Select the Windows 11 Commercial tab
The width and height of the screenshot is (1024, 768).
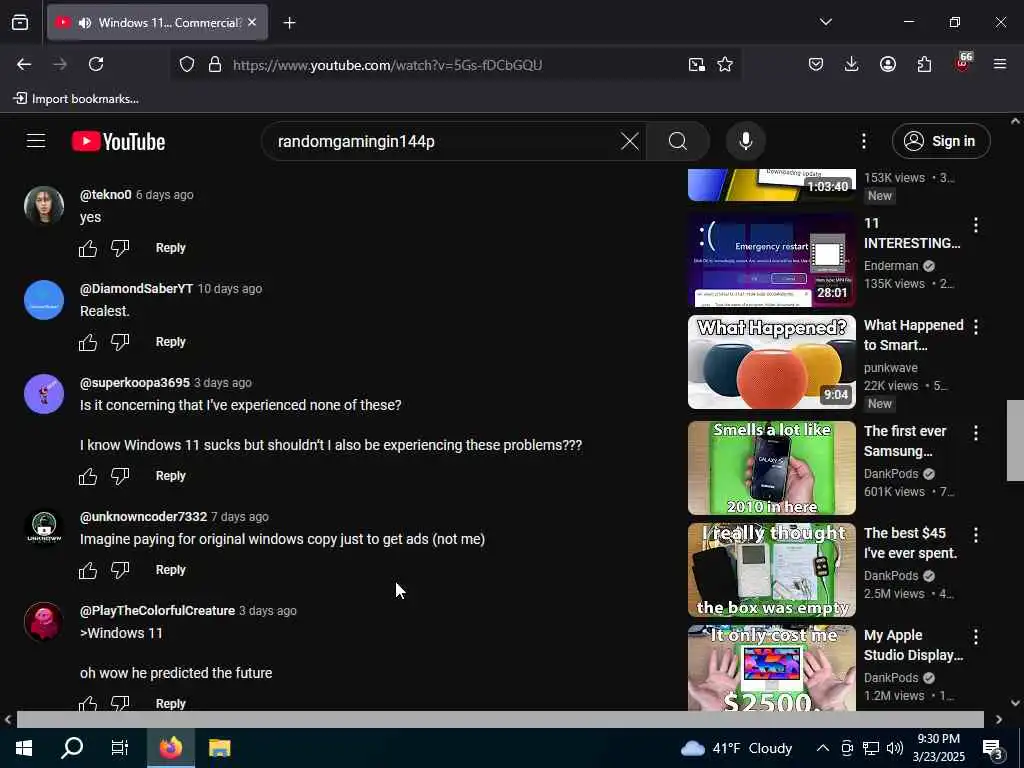point(157,23)
